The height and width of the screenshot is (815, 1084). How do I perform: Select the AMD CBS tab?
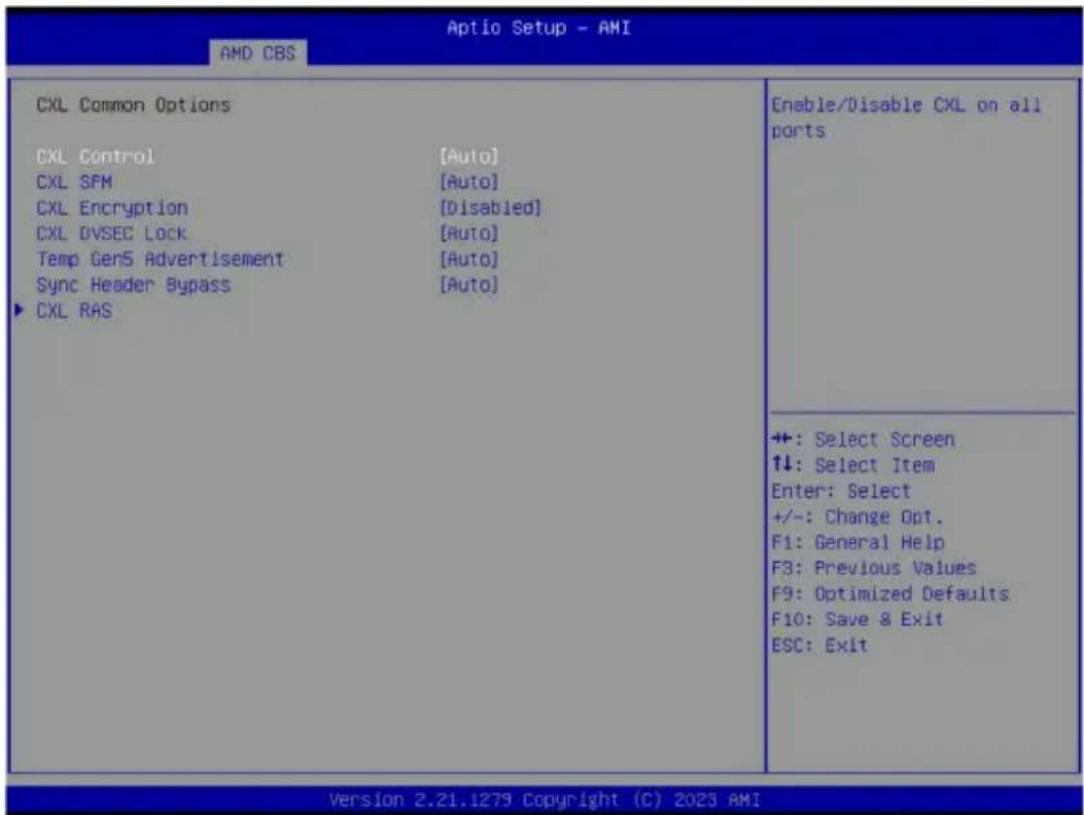tap(258, 53)
